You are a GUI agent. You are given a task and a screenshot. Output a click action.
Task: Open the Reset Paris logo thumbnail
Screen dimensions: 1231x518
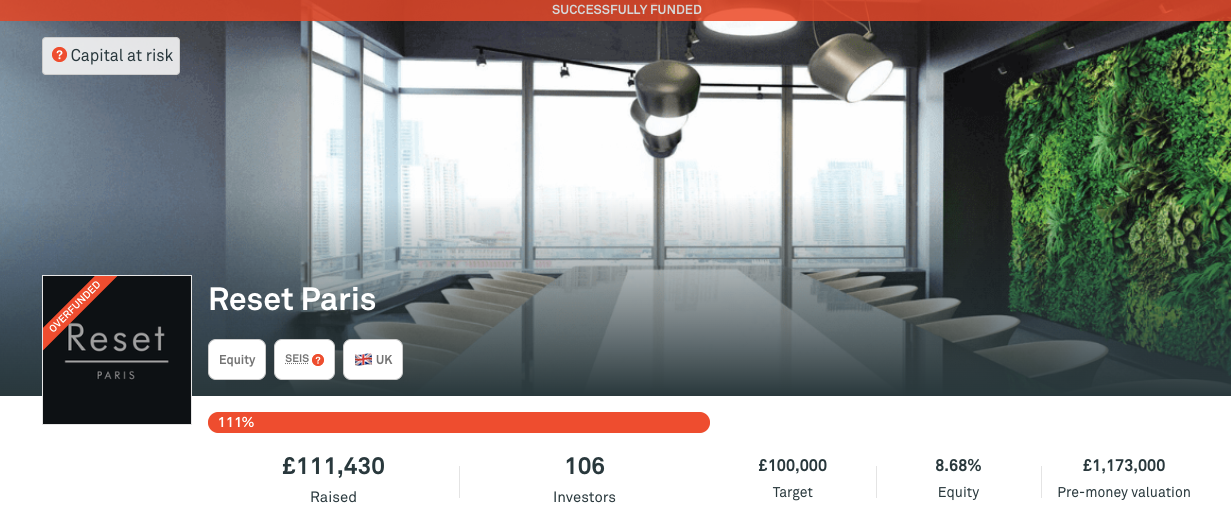117,350
